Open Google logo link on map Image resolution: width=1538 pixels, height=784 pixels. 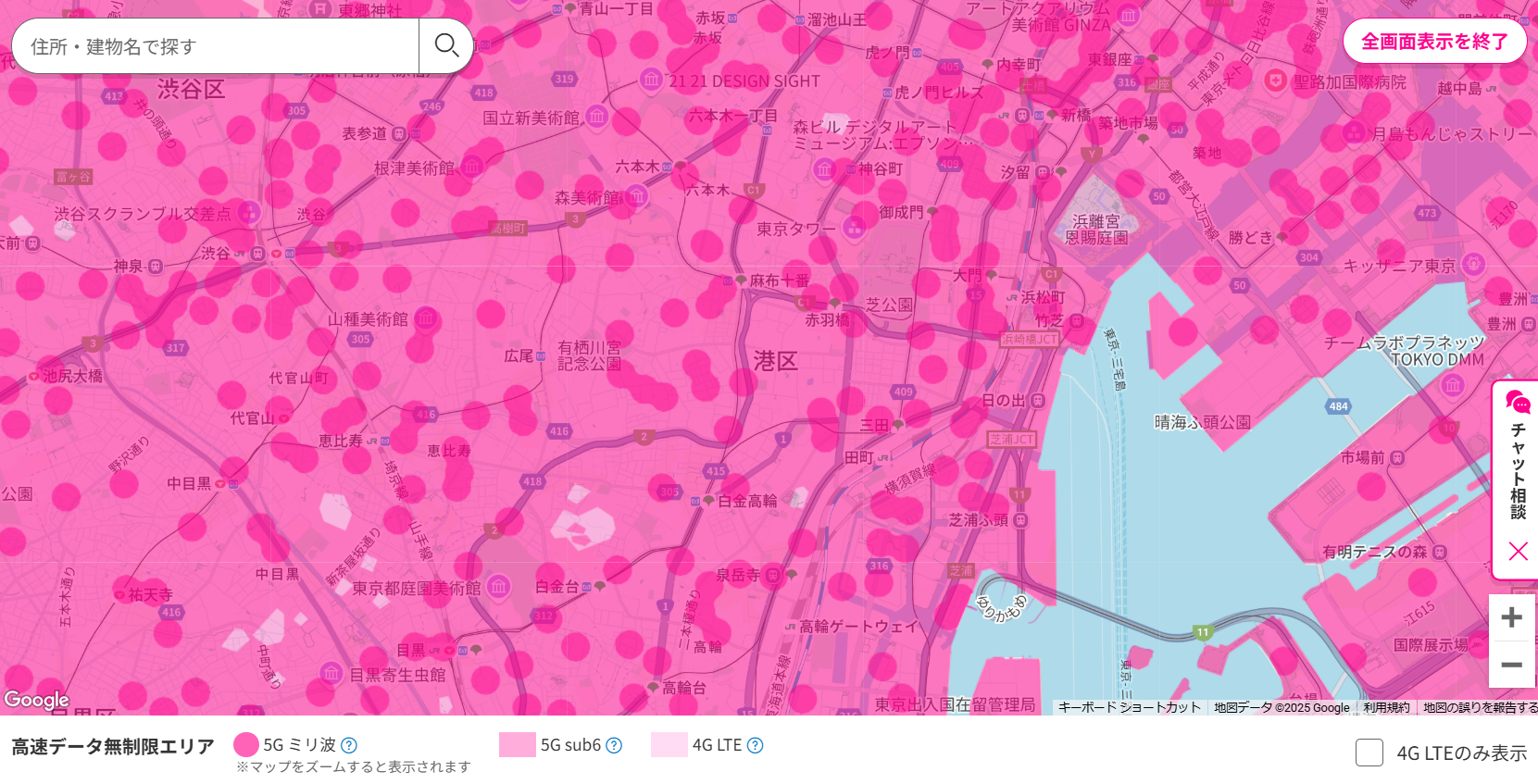pos(36,700)
